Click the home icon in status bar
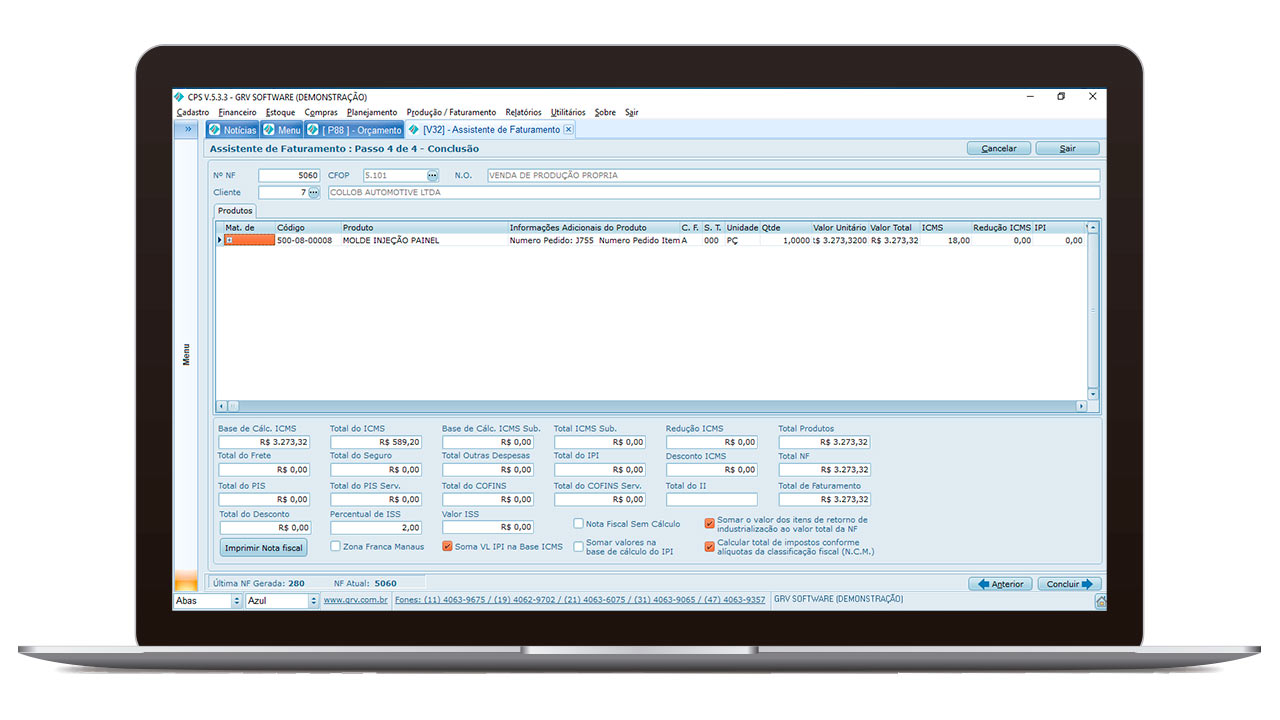 pos(1101,602)
